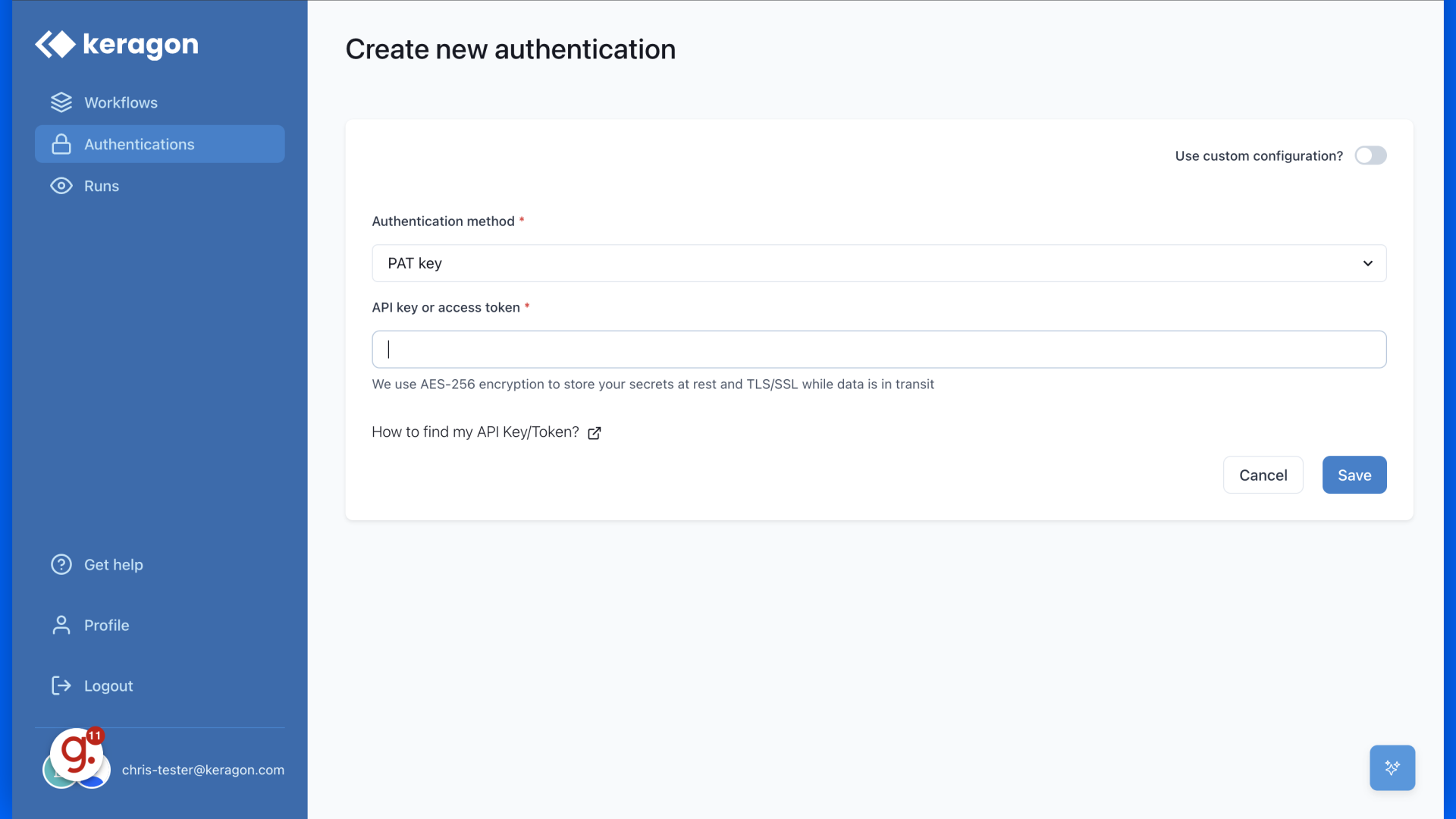Viewport: 1456px width, 819px height.
Task: Select the Workflows layers icon
Action: (61, 102)
